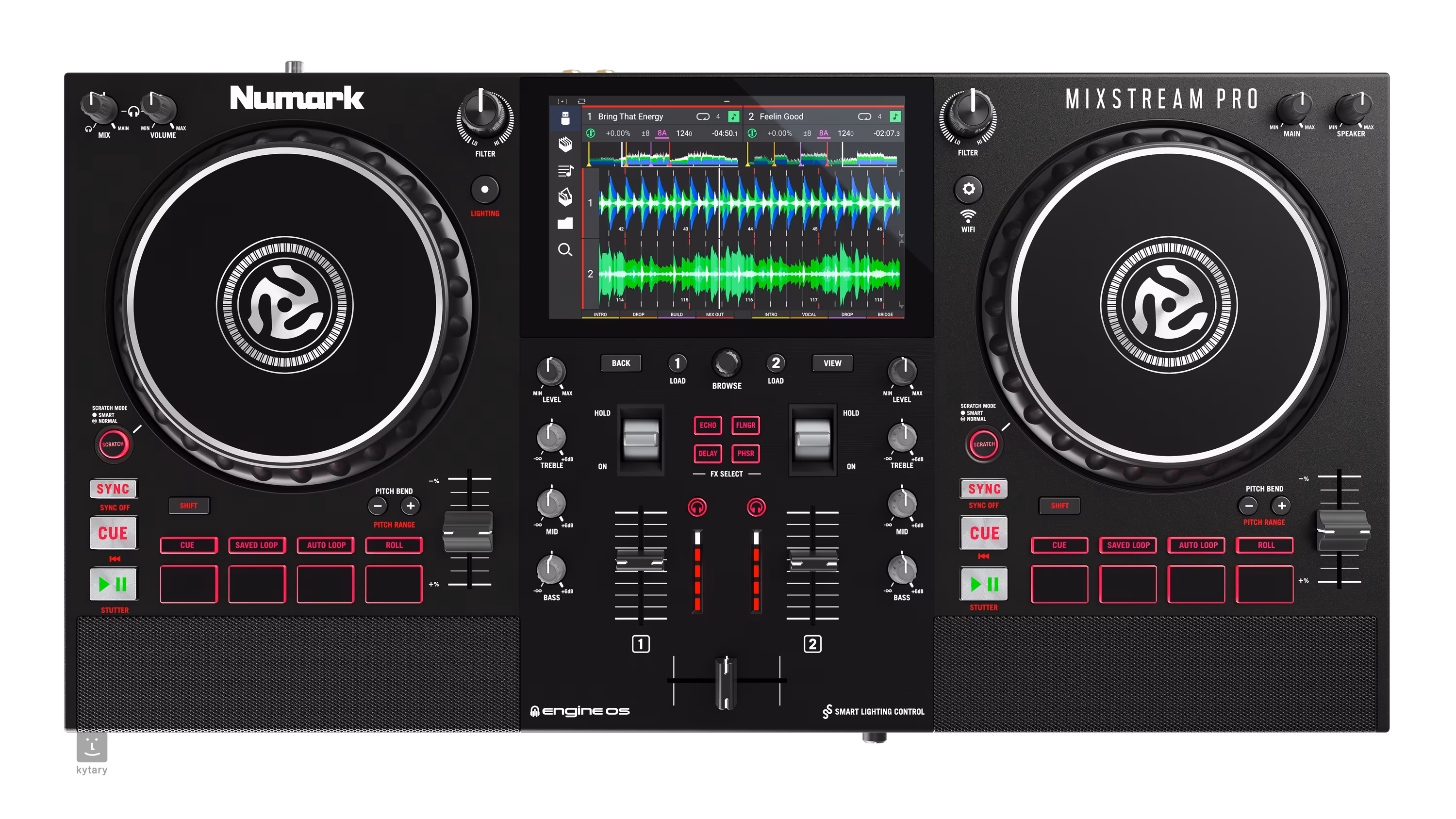
Task: Toggle deck 1 green sync indicator on screen
Action: pos(591,133)
